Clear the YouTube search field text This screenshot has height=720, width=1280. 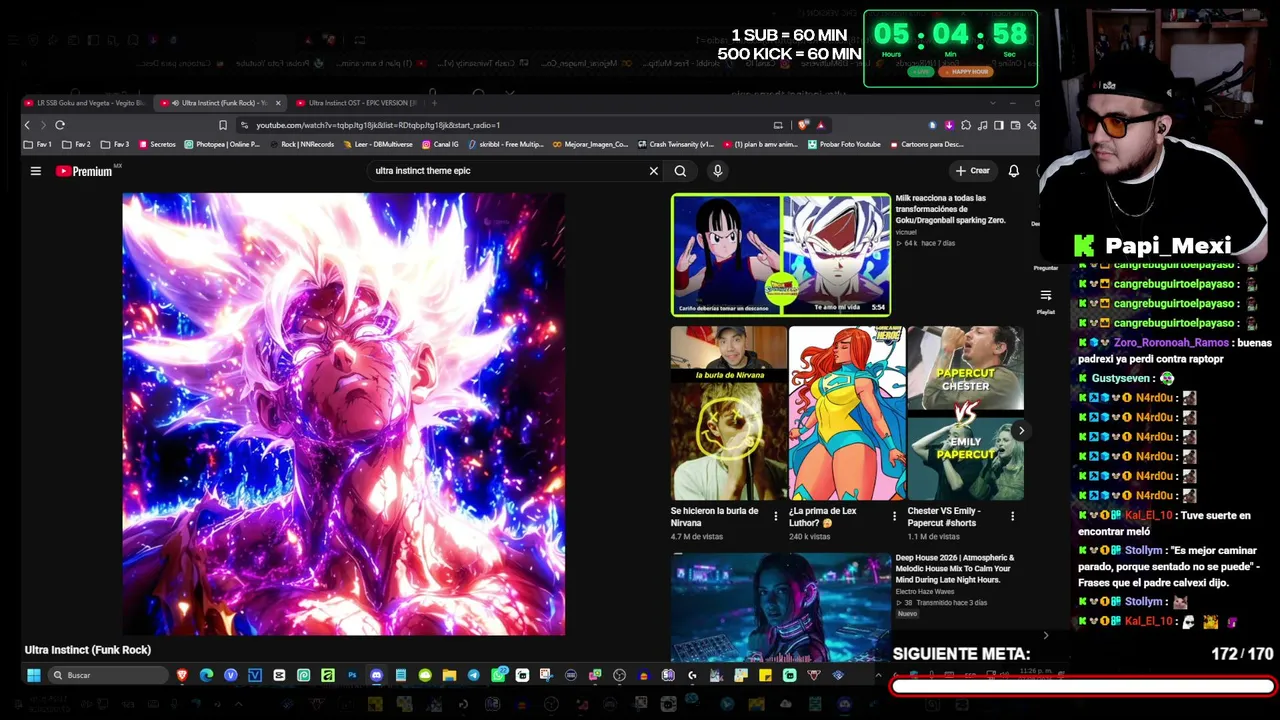[x=654, y=171]
